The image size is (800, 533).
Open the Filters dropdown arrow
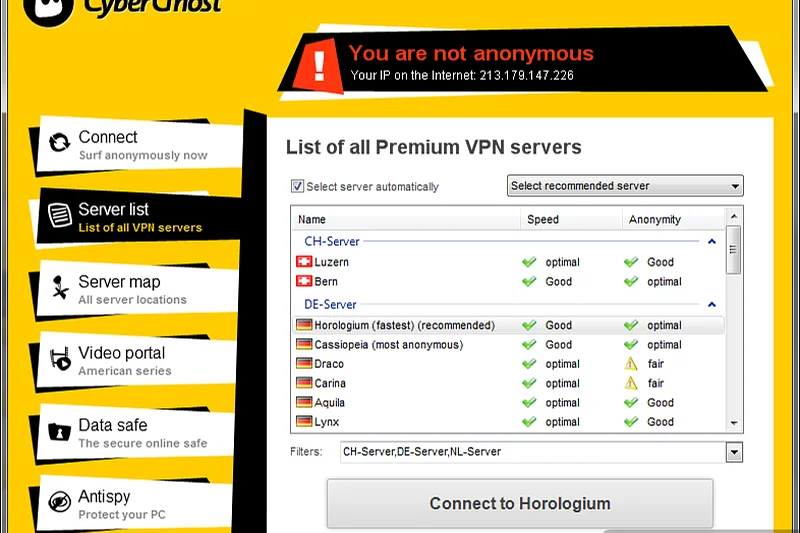(x=734, y=452)
